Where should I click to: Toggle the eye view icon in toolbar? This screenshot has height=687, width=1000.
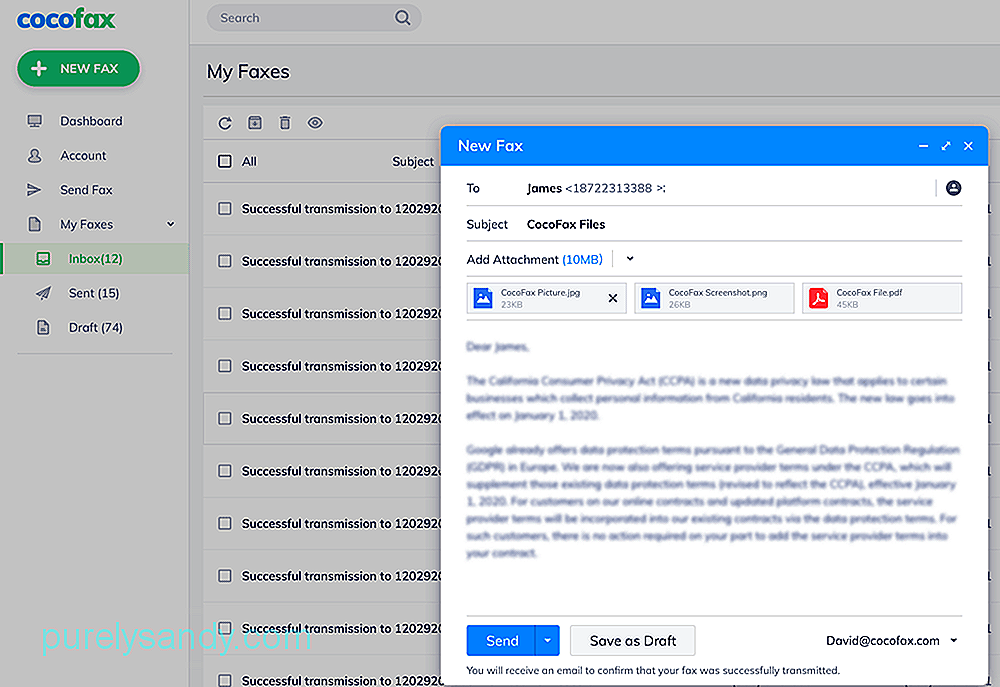point(315,122)
